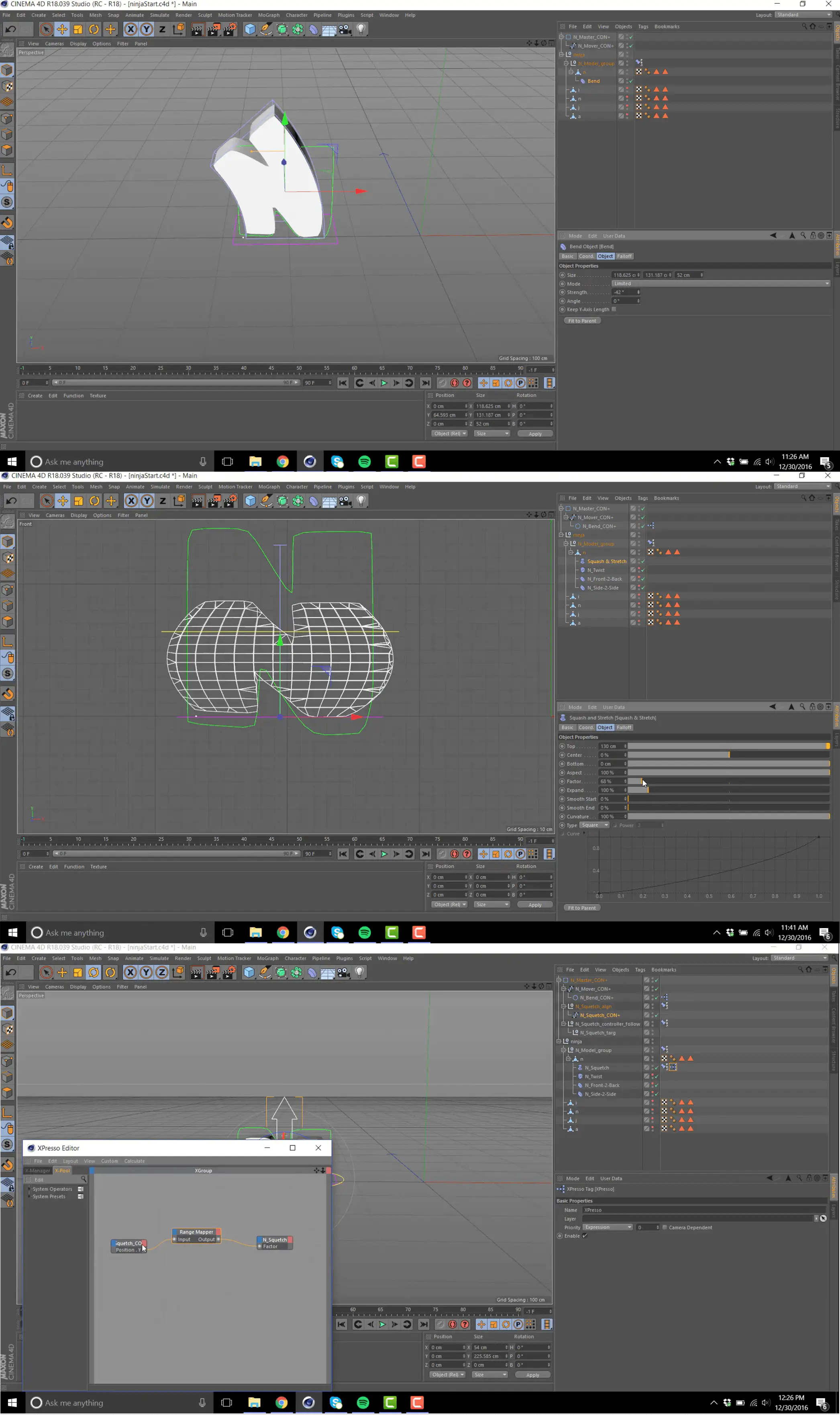This screenshot has height=1415, width=840.
Task: Open the Layout menu in XPresso Editor
Action: pyautogui.click(x=70, y=1161)
